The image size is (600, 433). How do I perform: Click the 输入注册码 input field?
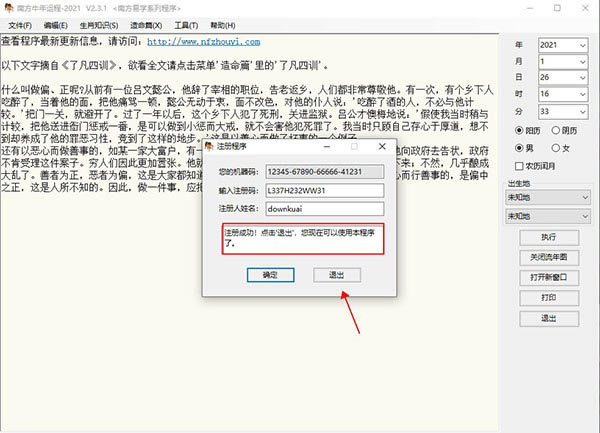tap(324, 190)
